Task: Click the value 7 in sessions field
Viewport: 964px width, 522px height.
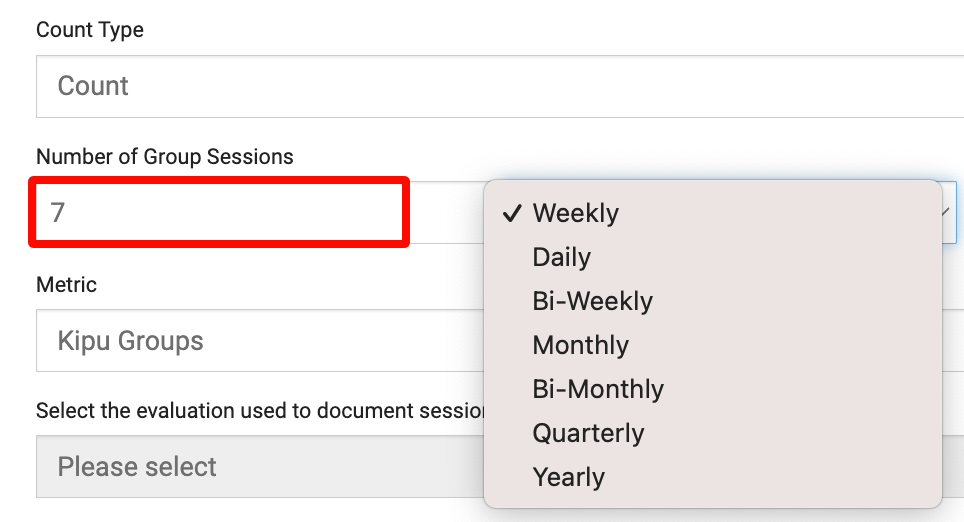Action: [58, 212]
